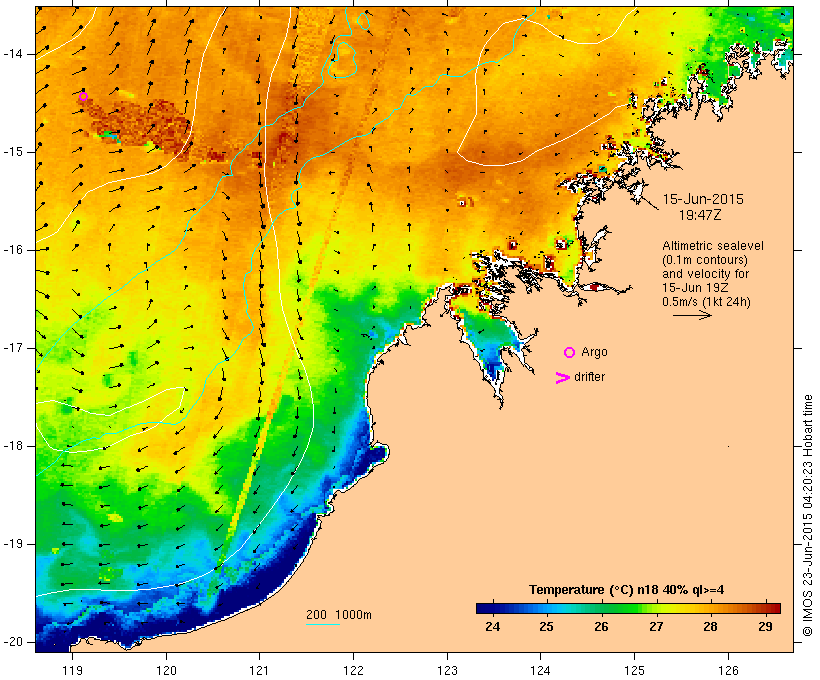The width and height of the screenshot is (820, 680).
Task: Click the '200 1000m' depth contour label
Action: point(339,615)
